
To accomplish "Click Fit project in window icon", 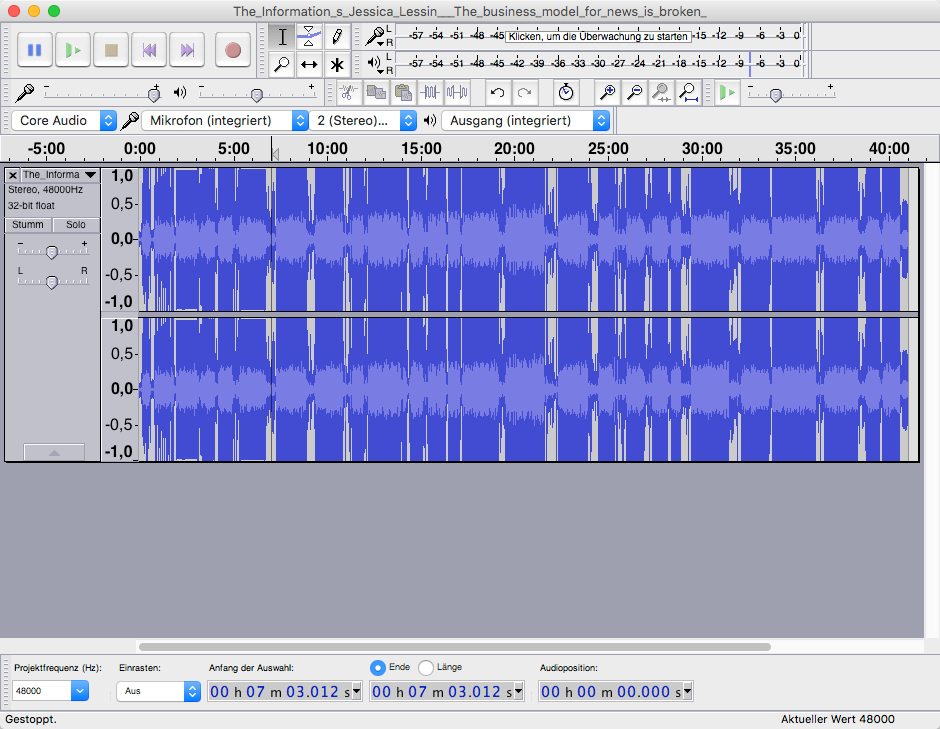I will [688, 92].
